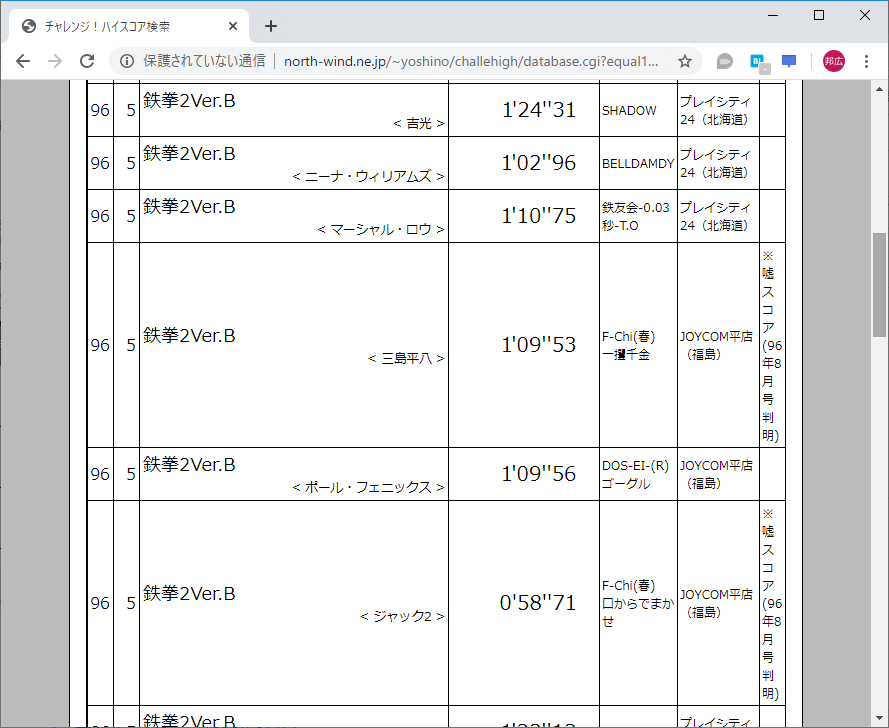Go back to the previous page
Image resolution: width=889 pixels, height=728 pixels.
click(23, 61)
